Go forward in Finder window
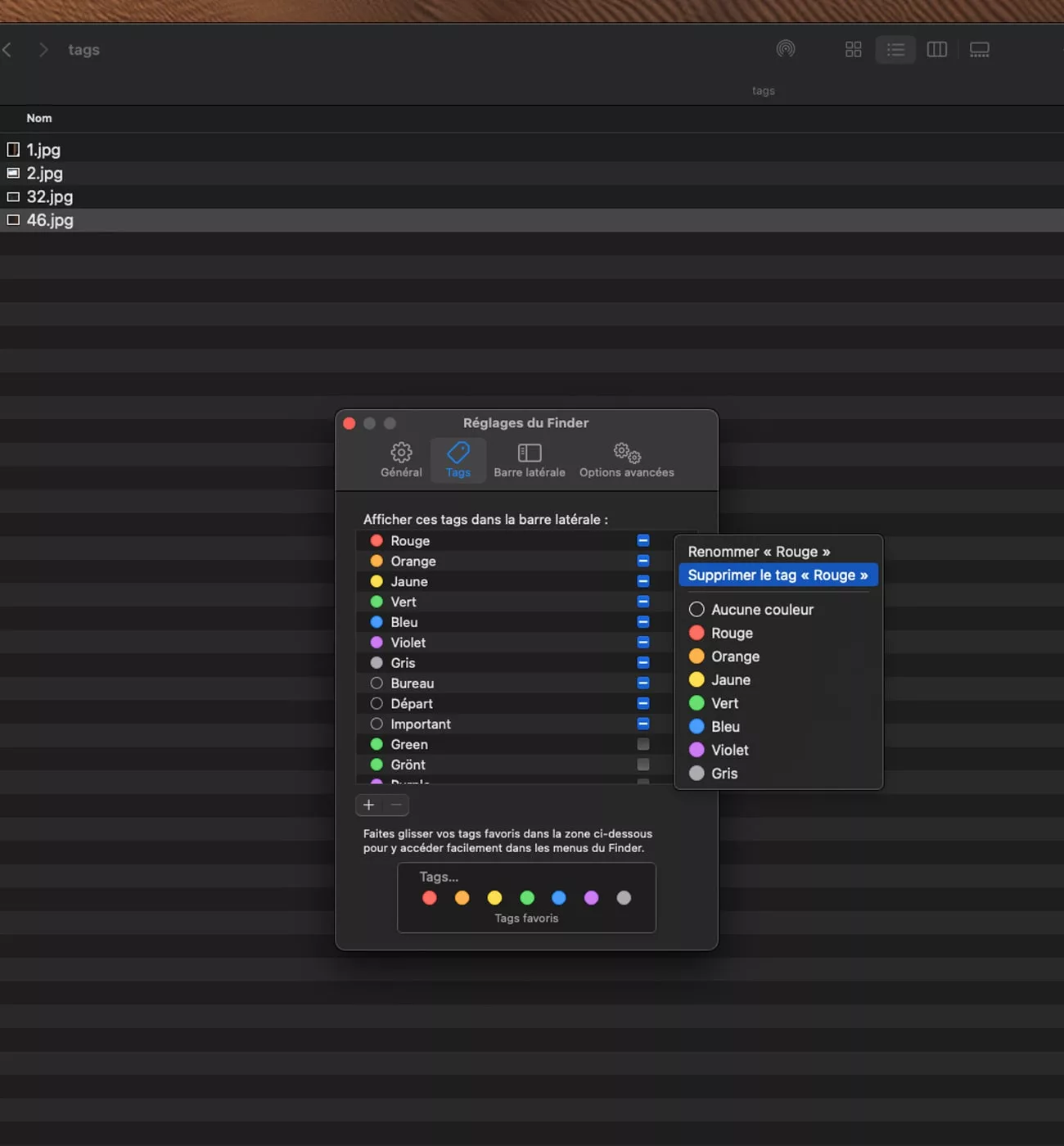Viewport: 1064px width, 1146px height. click(x=43, y=50)
